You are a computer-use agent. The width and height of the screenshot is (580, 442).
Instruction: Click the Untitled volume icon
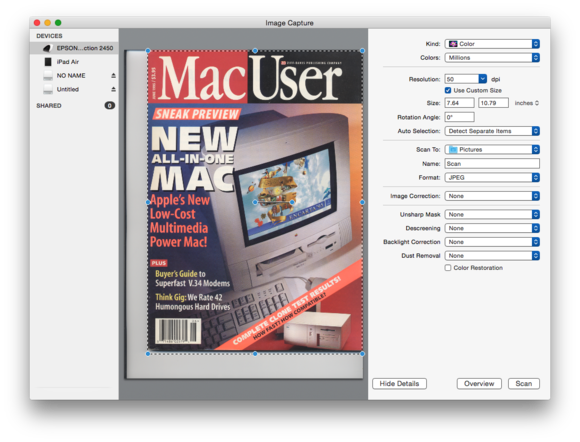coord(48,89)
